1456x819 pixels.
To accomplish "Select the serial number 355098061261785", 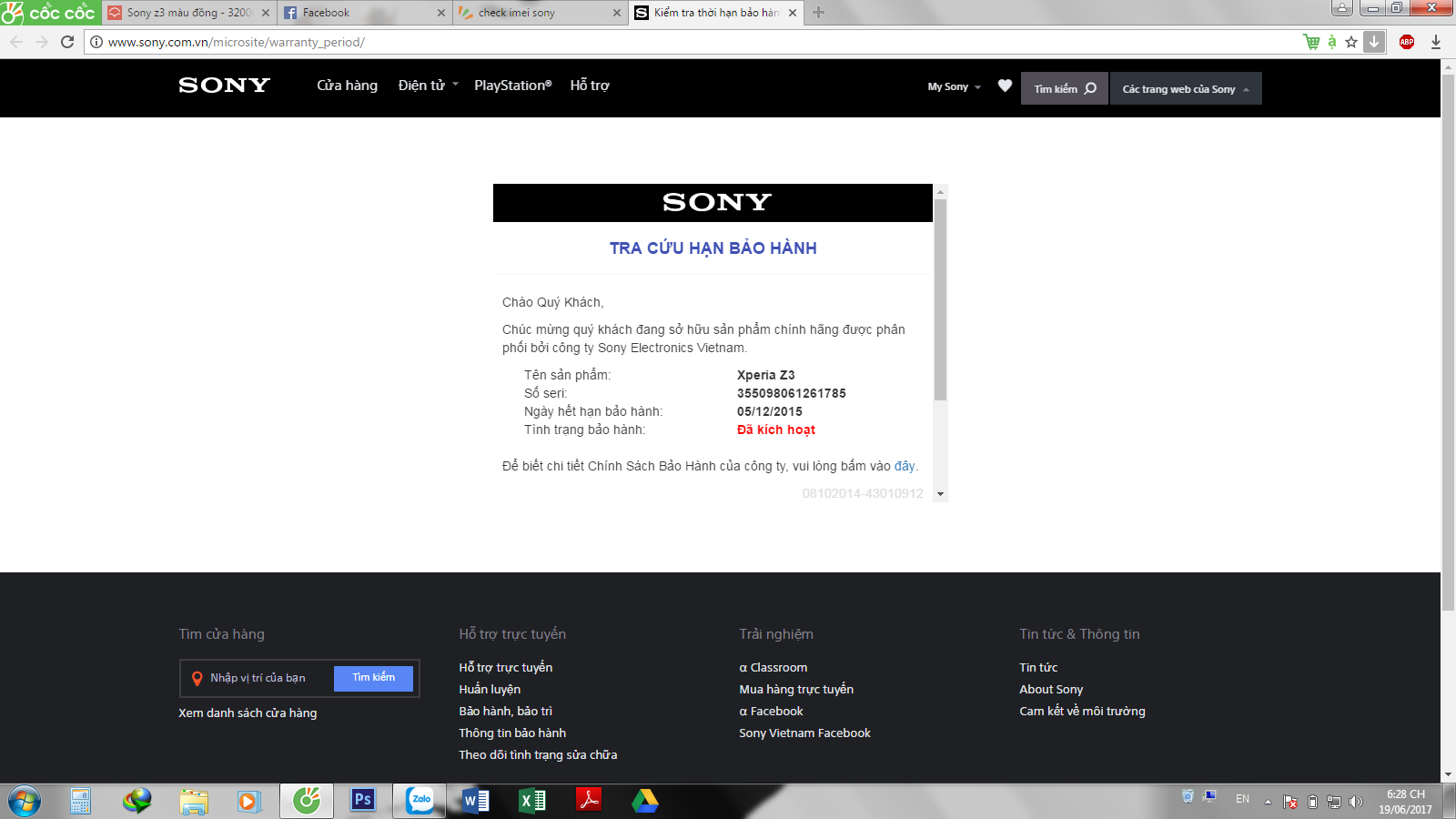I will 792,393.
